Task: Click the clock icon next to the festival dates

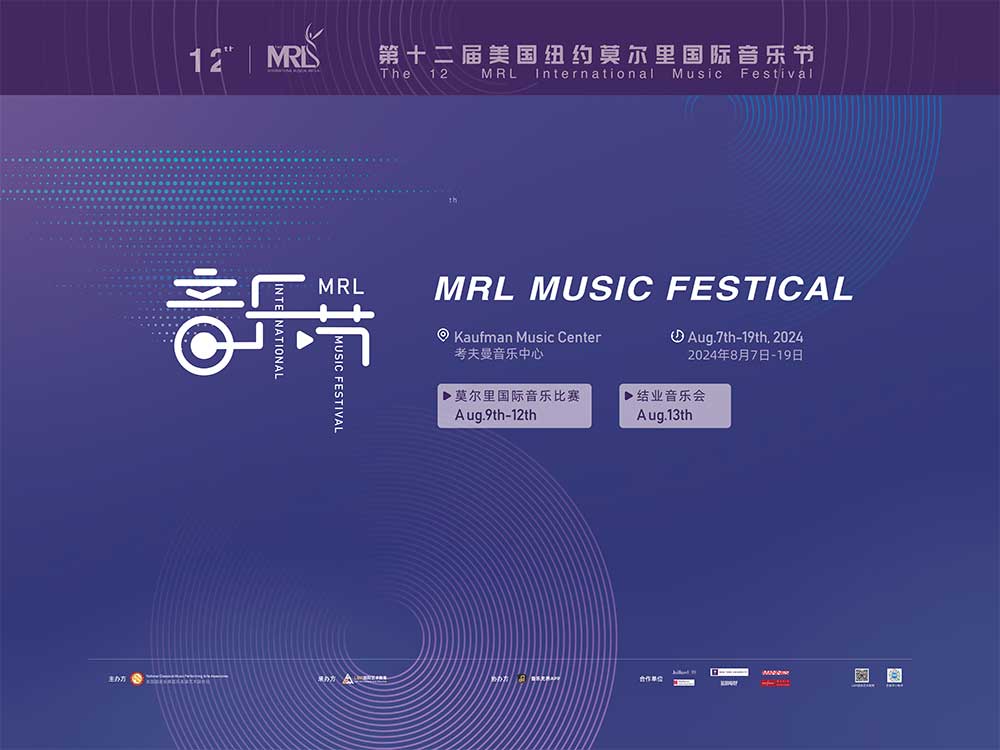Action: coord(677,336)
